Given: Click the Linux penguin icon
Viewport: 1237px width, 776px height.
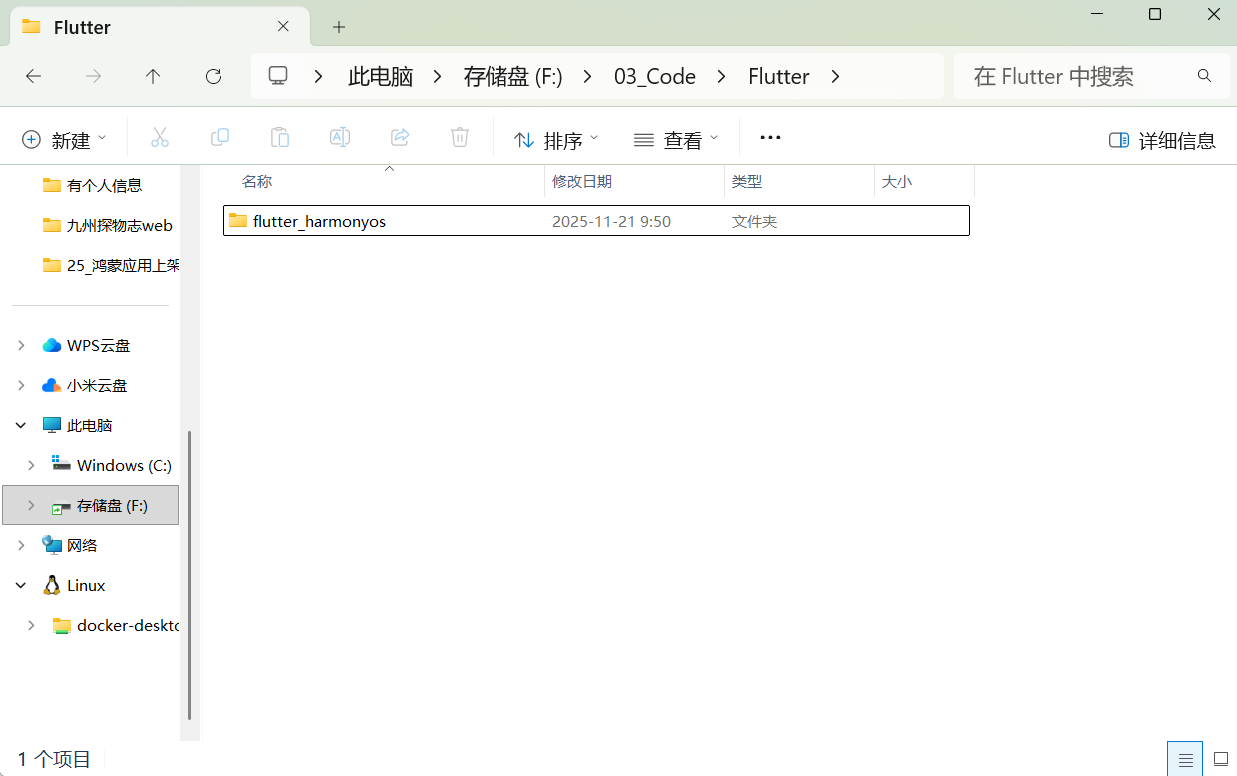Looking at the screenshot, I should point(52,585).
